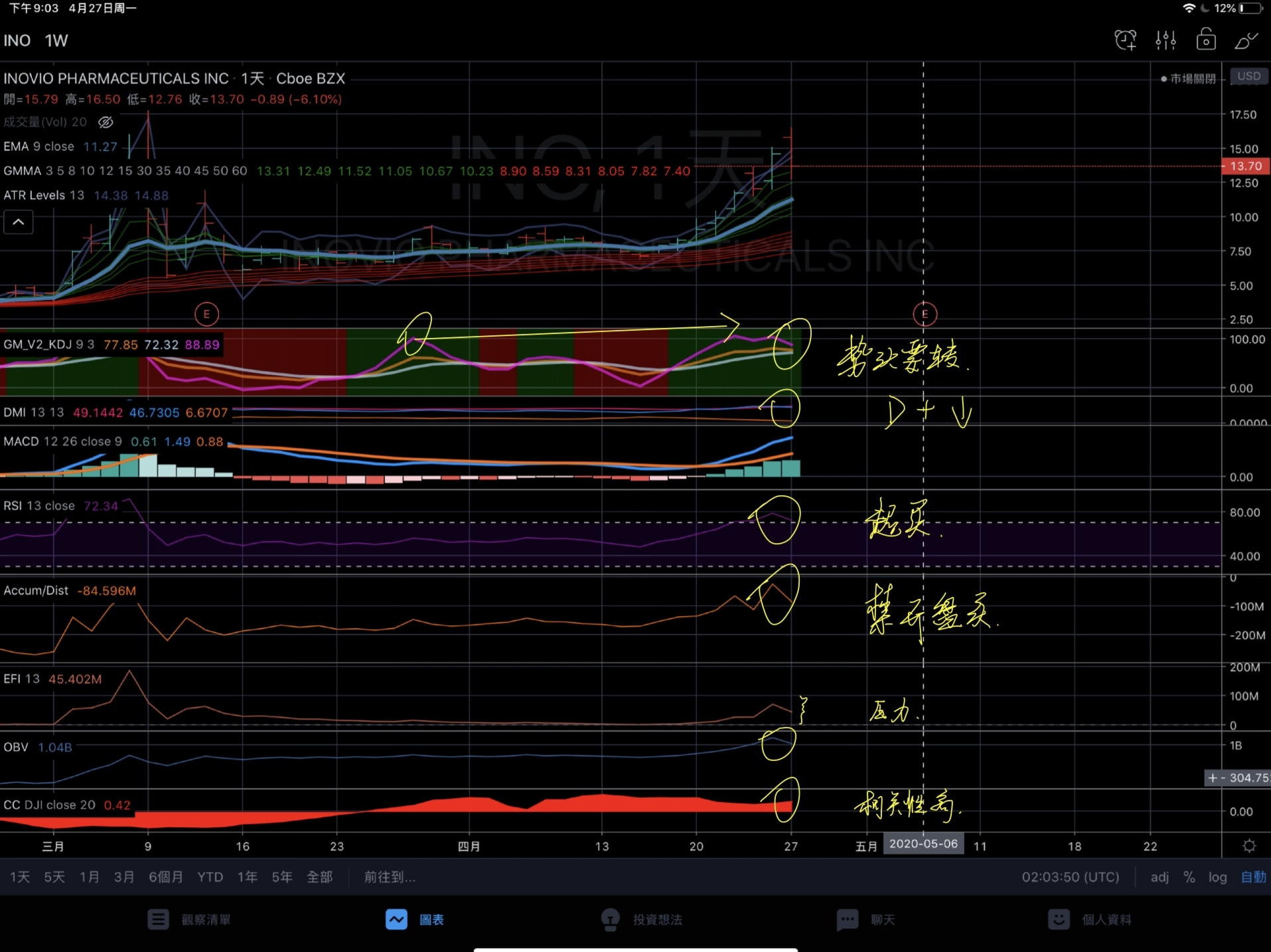Open the 聊天 chat bubble icon
The image size is (1271, 952).
[848, 919]
